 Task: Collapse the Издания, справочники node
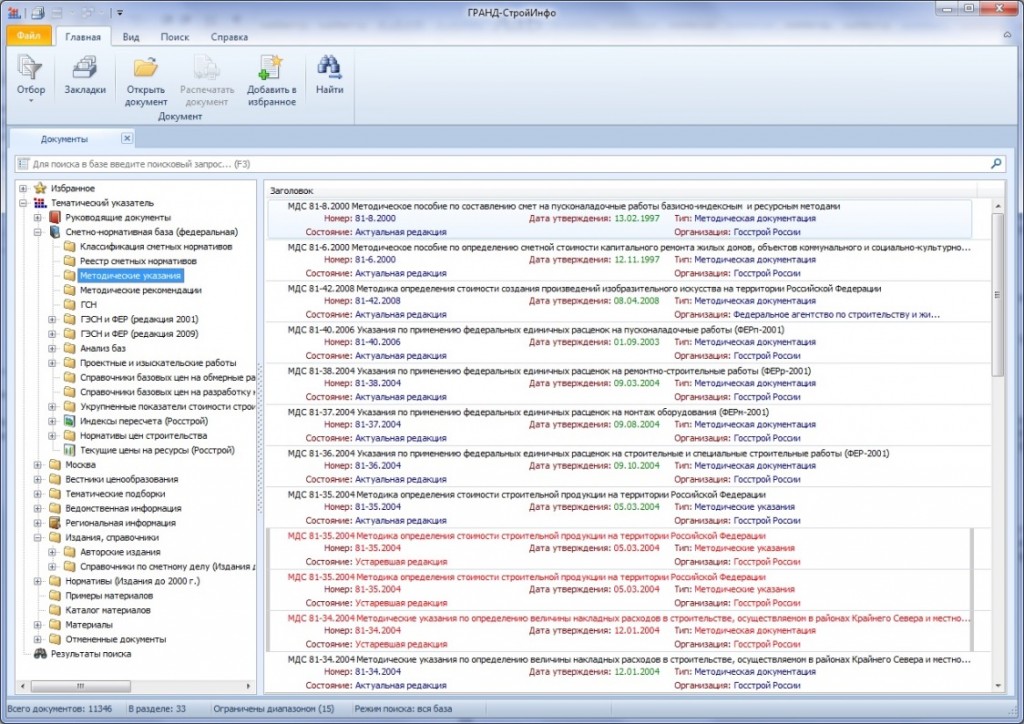[38, 537]
